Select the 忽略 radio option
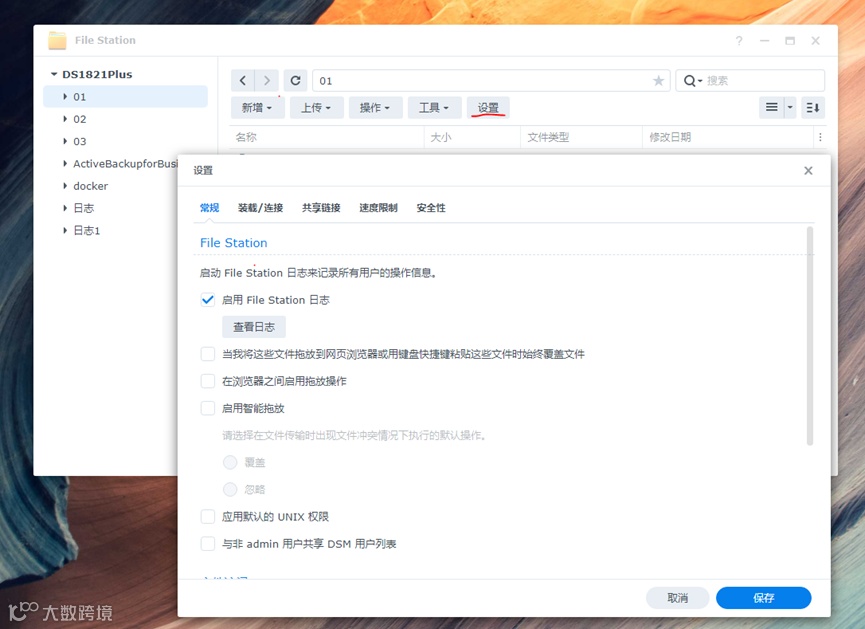Screen dimensions: 865x629 (x=230, y=489)
